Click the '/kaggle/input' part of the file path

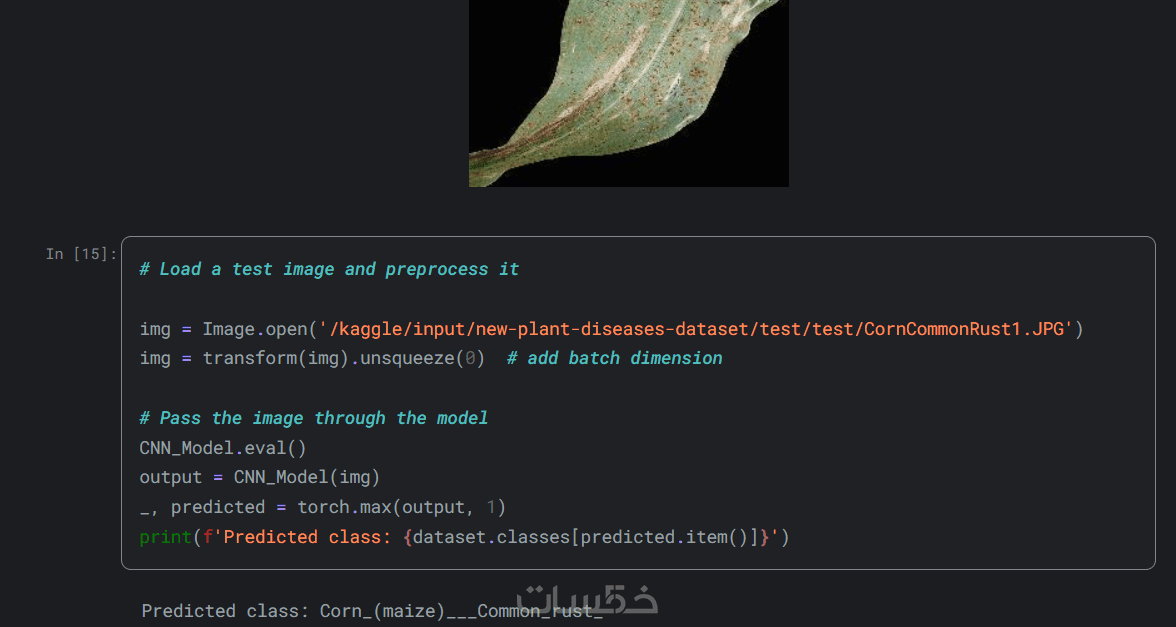pos(396,329)
